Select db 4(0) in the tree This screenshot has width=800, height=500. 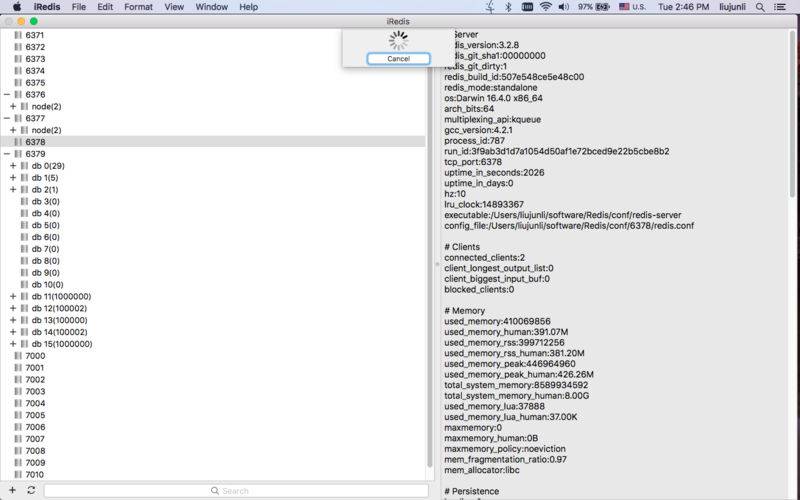tap(45, 213)
